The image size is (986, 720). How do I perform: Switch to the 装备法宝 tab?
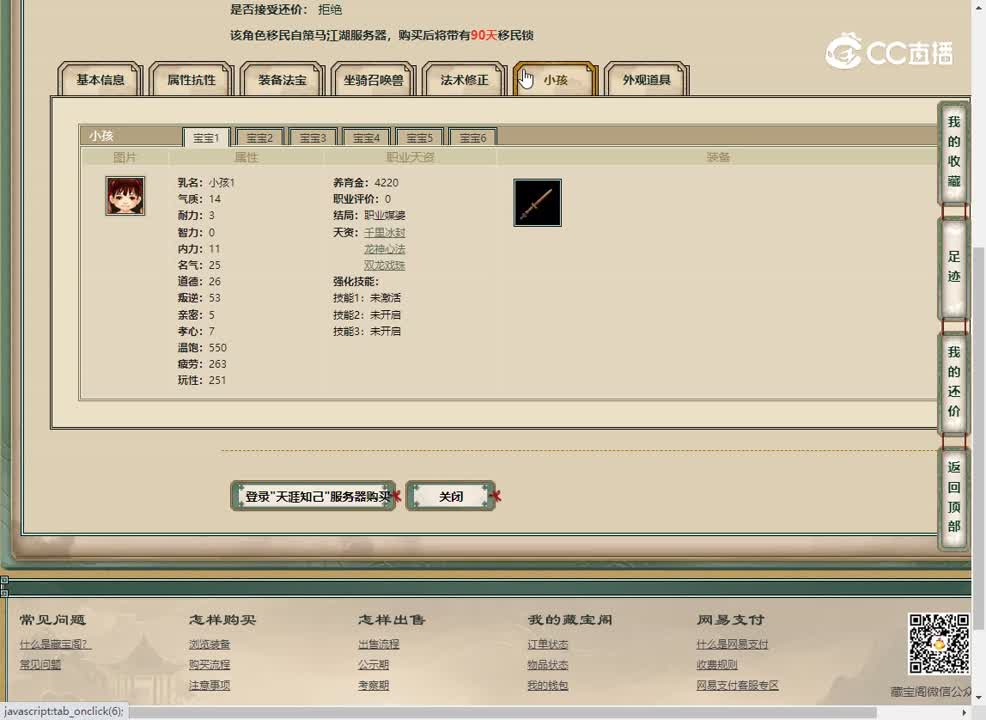(283, 80)
